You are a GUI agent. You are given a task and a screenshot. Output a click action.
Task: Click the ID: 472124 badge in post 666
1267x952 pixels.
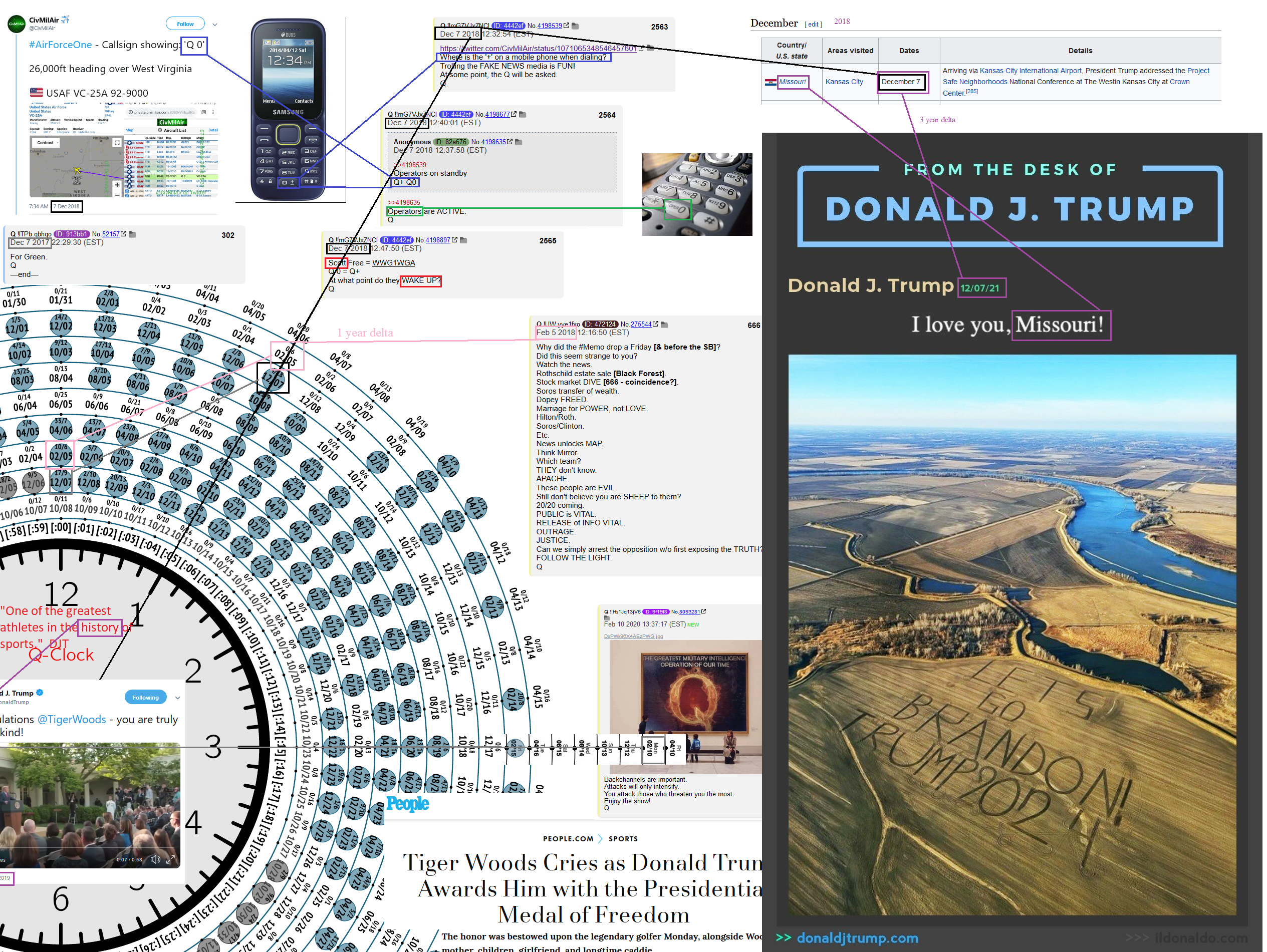pyautogui.click(x=600, y=325)
